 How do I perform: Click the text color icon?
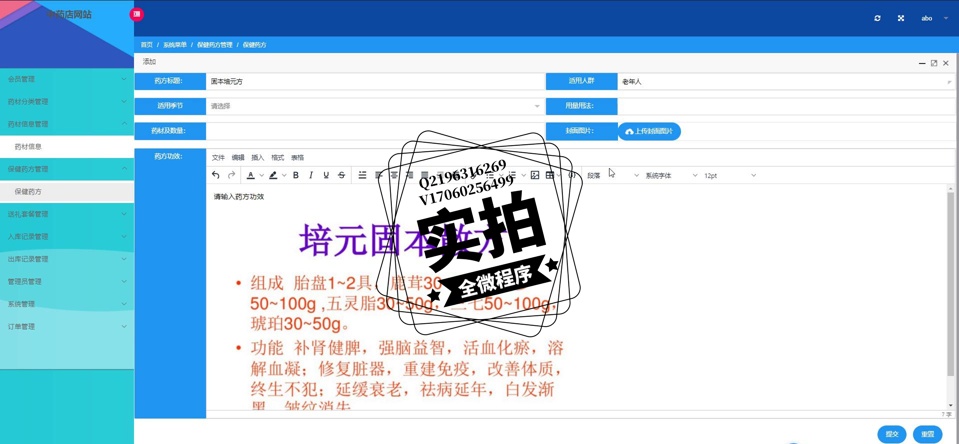(x=251, y=175)
